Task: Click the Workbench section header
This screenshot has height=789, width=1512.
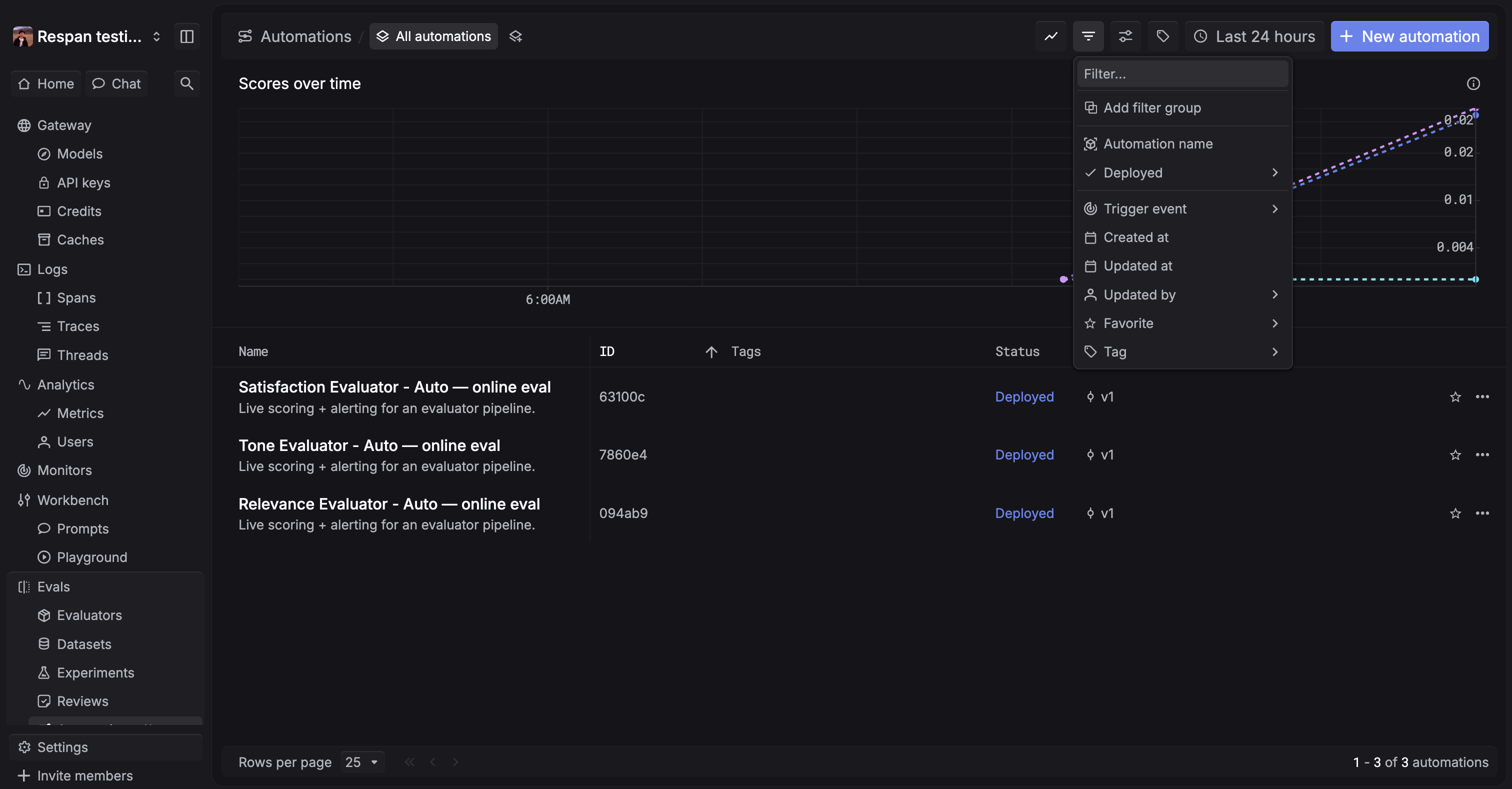Action: (x=73, y=500)
